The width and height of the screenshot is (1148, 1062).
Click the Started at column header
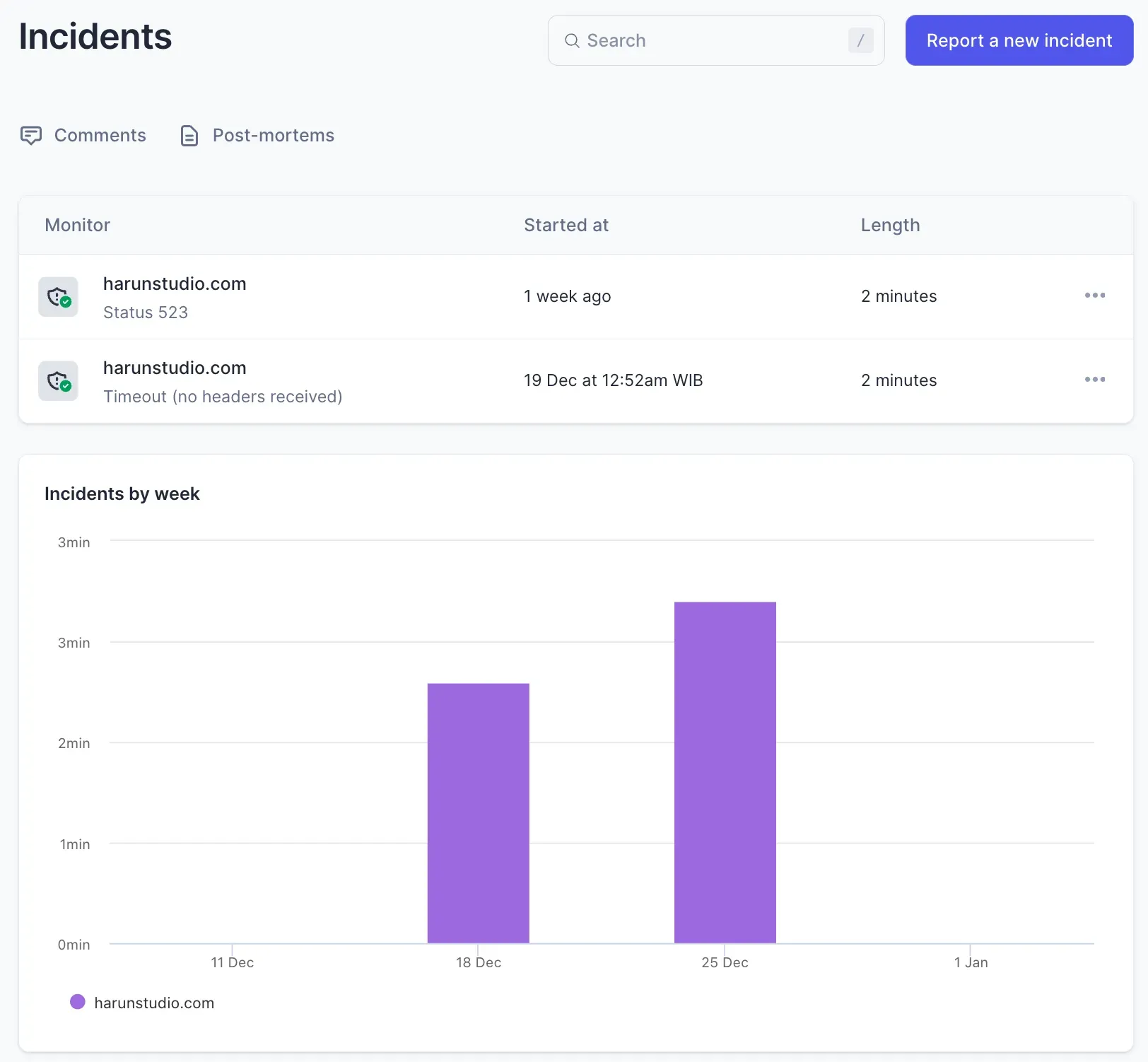point(566,225)
